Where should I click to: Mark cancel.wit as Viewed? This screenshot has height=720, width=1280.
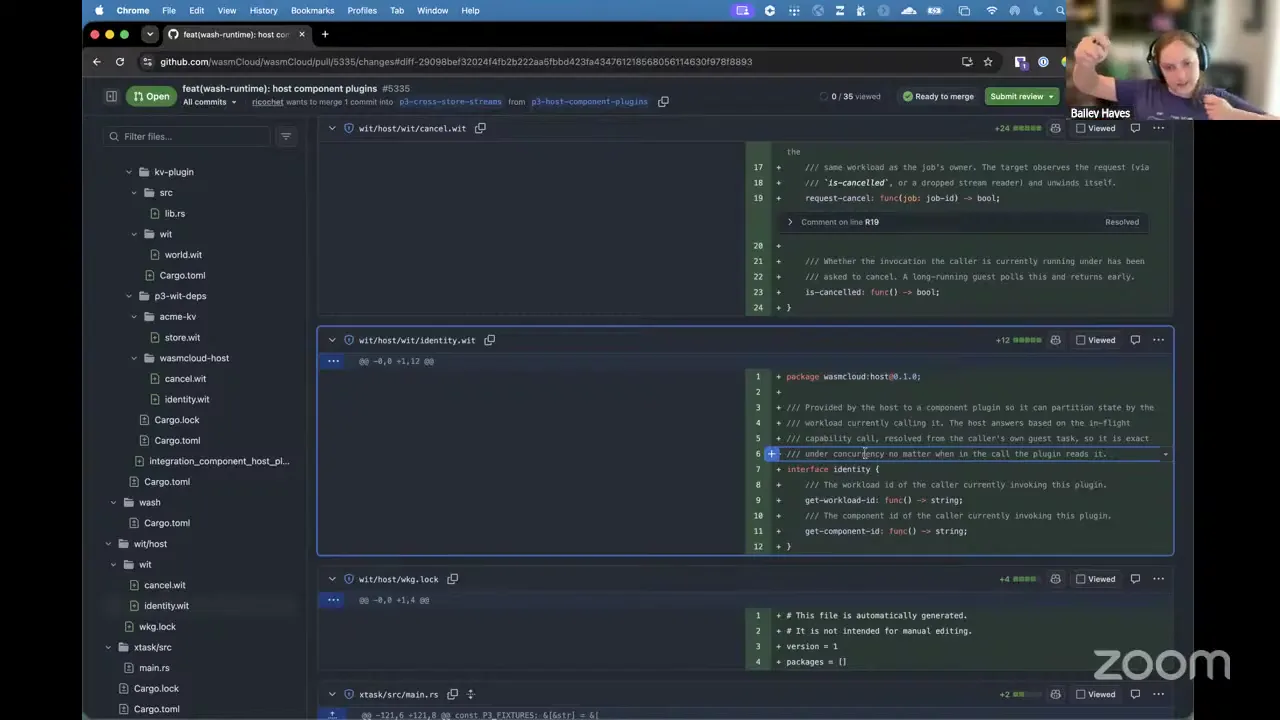pos(1095,128)
